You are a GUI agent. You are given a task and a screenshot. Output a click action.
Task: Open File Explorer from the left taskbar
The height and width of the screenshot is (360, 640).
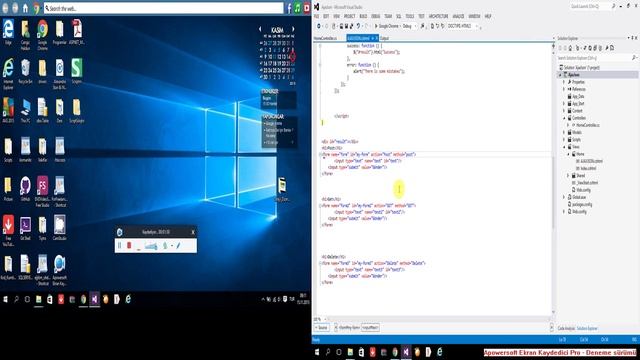pyautogui.click(x=39, y=299)
